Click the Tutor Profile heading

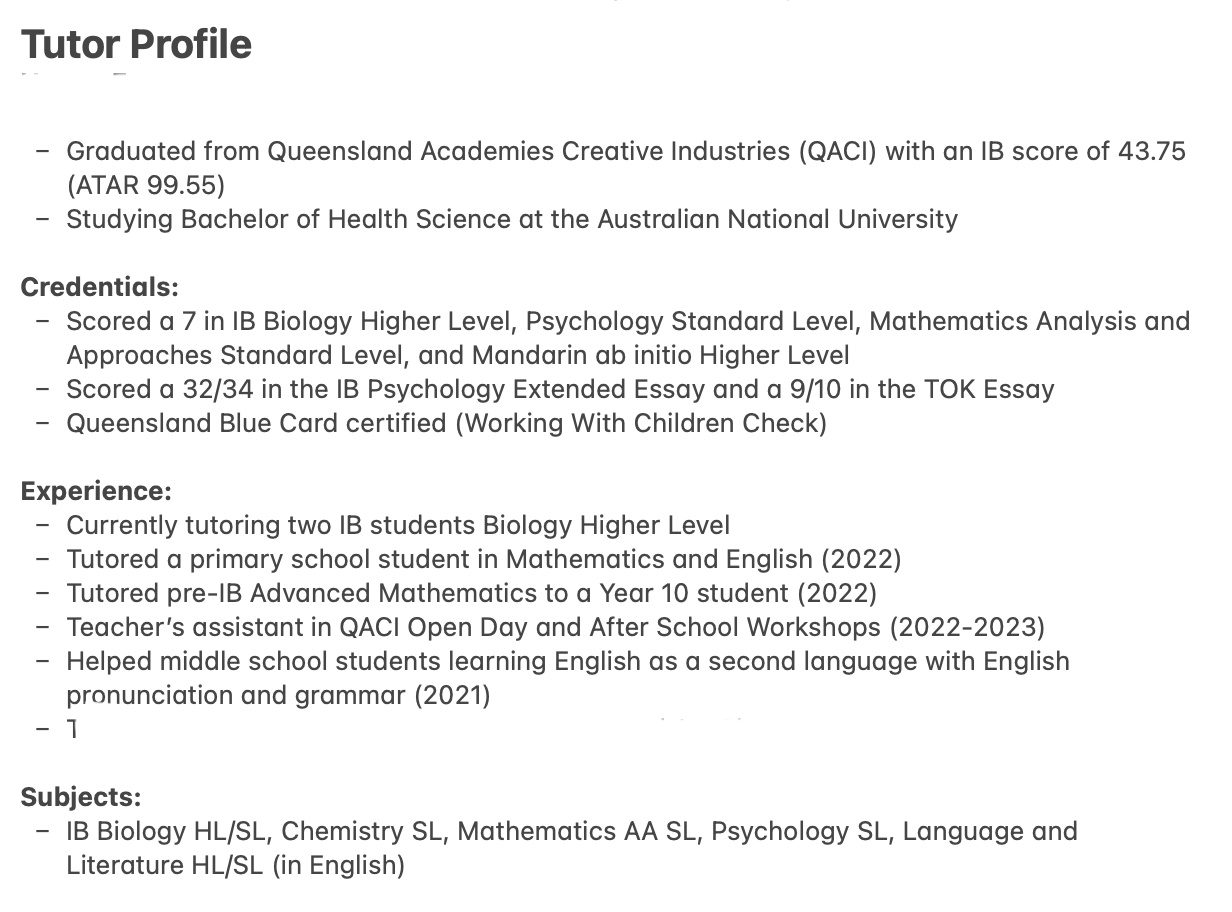tap(136, 45)
